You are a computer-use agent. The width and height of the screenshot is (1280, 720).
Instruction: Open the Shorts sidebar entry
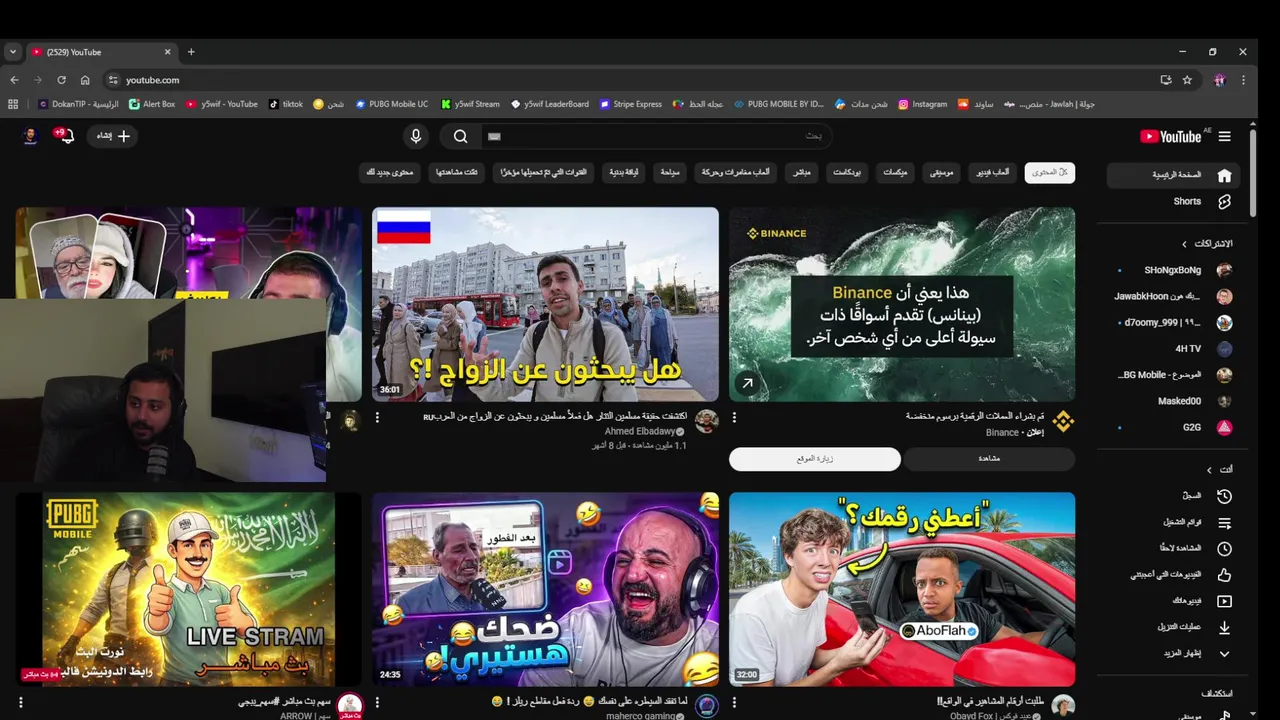(1174, 201)
